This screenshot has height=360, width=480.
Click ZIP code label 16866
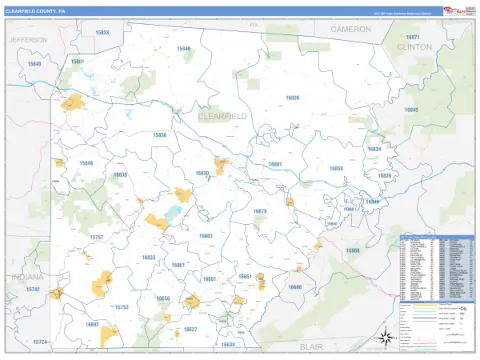(x=352, y=250)
